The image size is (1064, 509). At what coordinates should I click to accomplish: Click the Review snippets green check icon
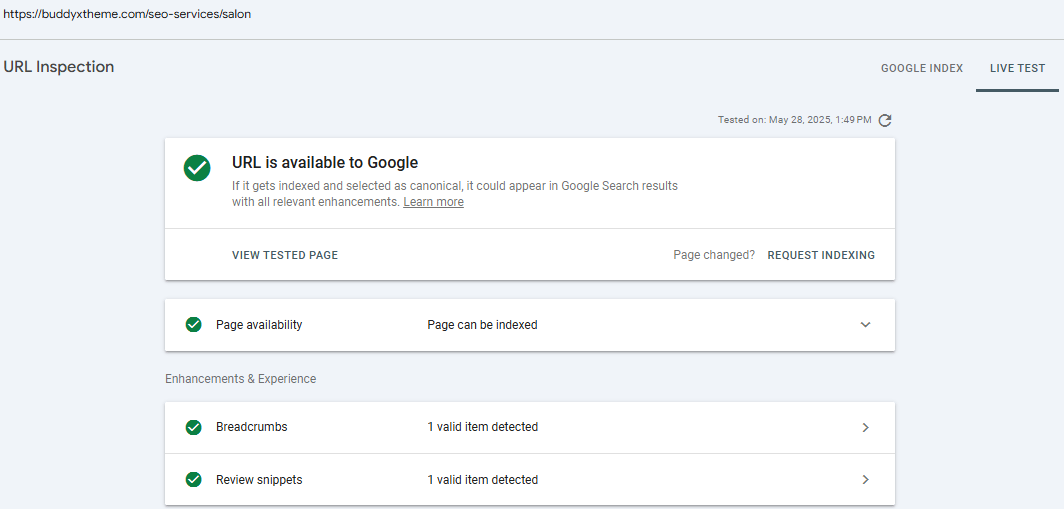tap(193, 480)
